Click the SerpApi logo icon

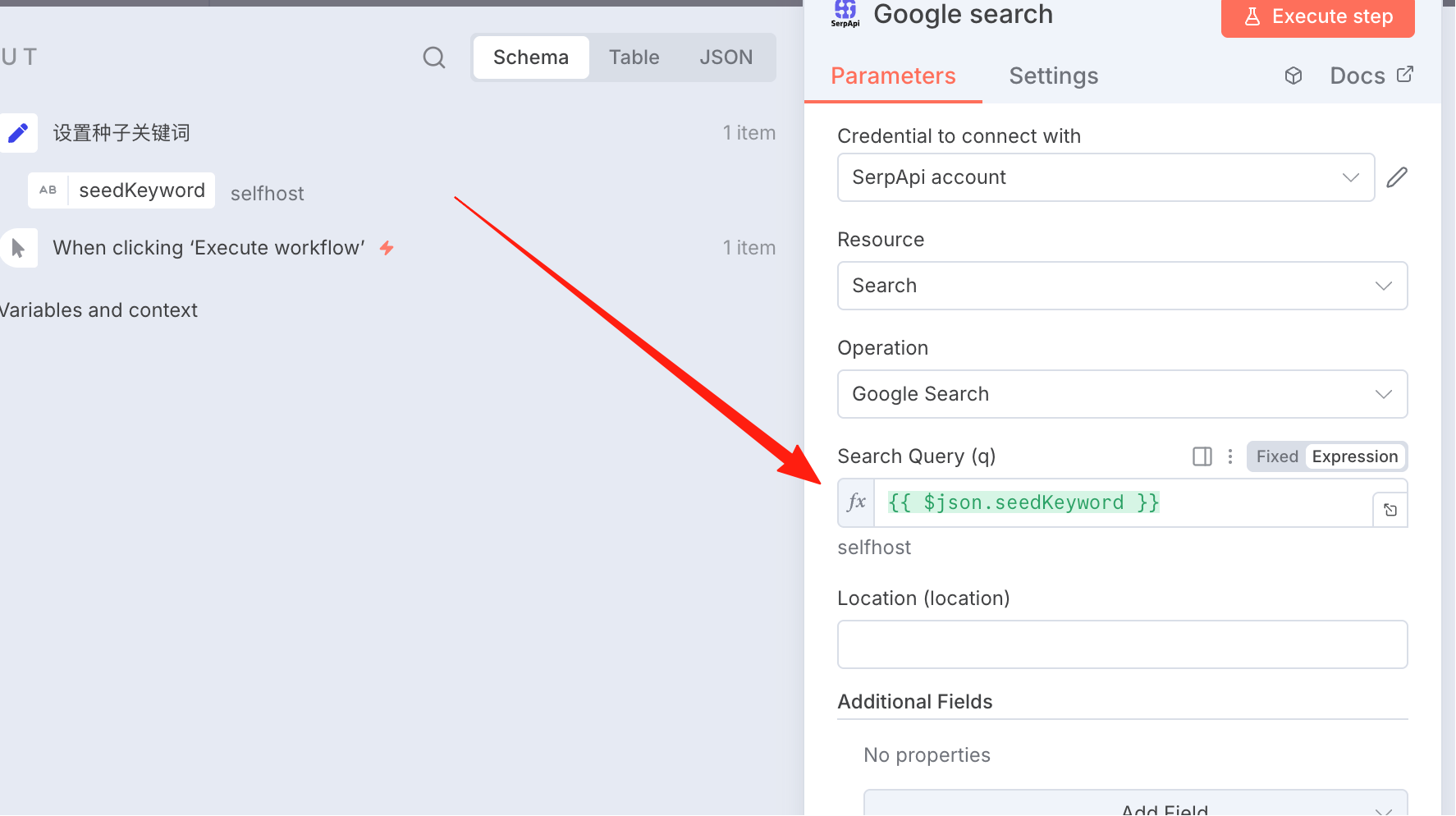[845, 13]
